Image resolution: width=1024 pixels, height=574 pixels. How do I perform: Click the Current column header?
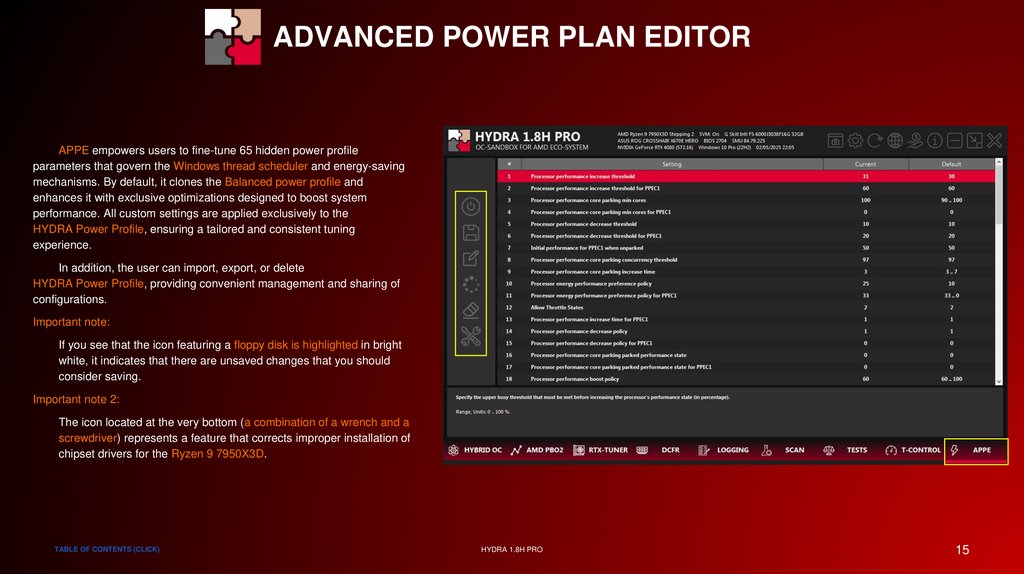(865, 164)
